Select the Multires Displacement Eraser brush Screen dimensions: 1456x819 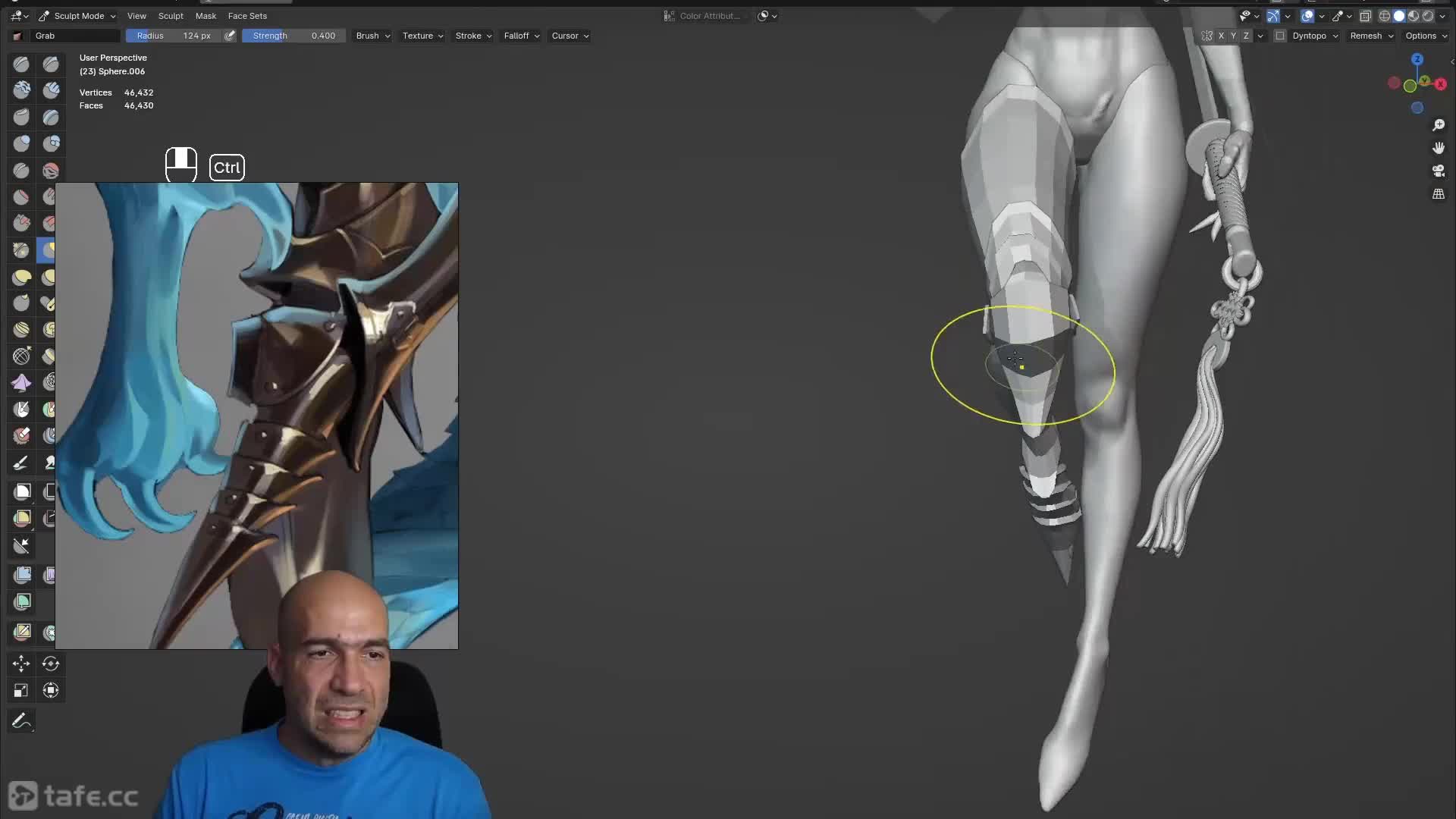click(x=21, y=436)
